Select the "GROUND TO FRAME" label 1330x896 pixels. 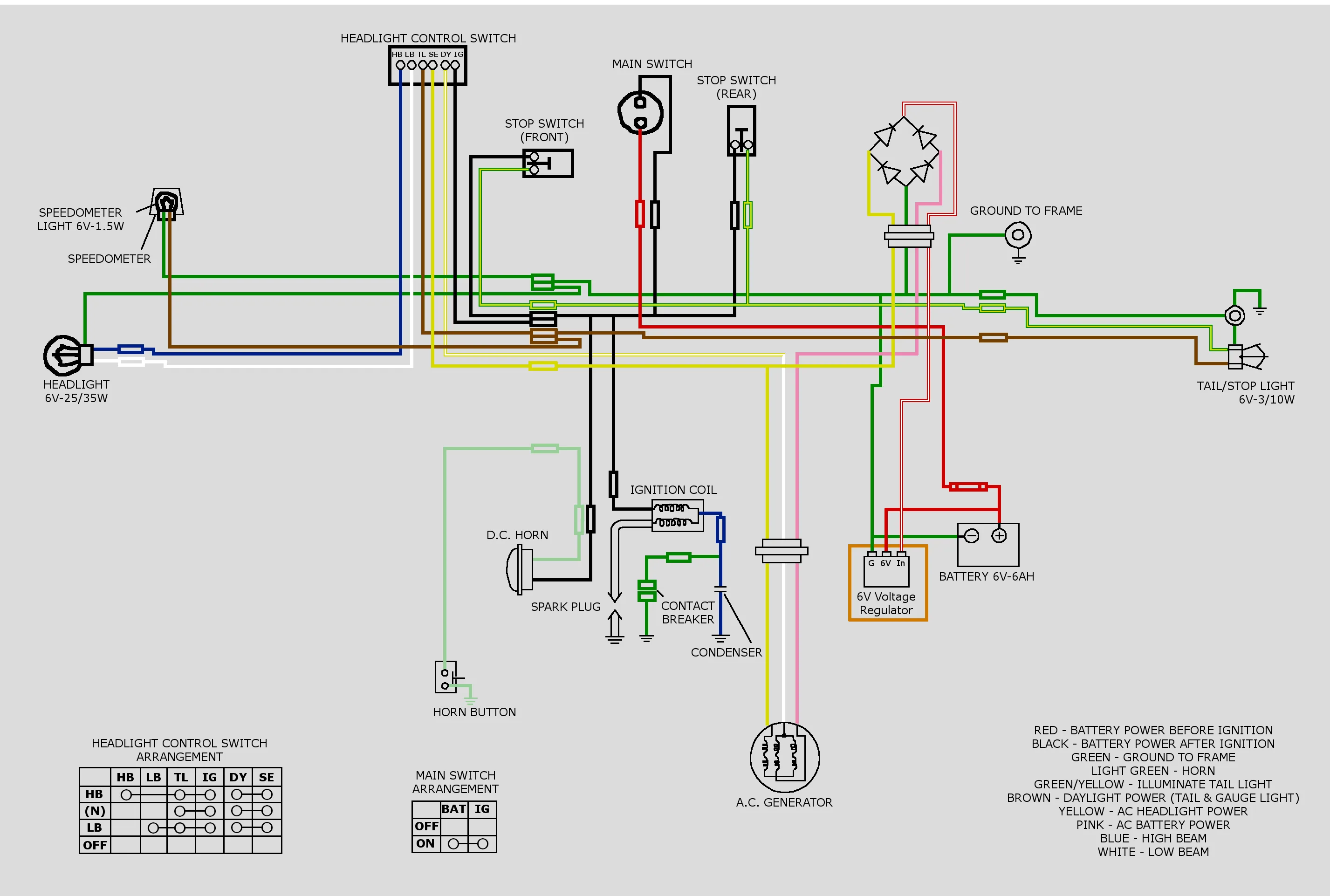tap(1026, 211)
